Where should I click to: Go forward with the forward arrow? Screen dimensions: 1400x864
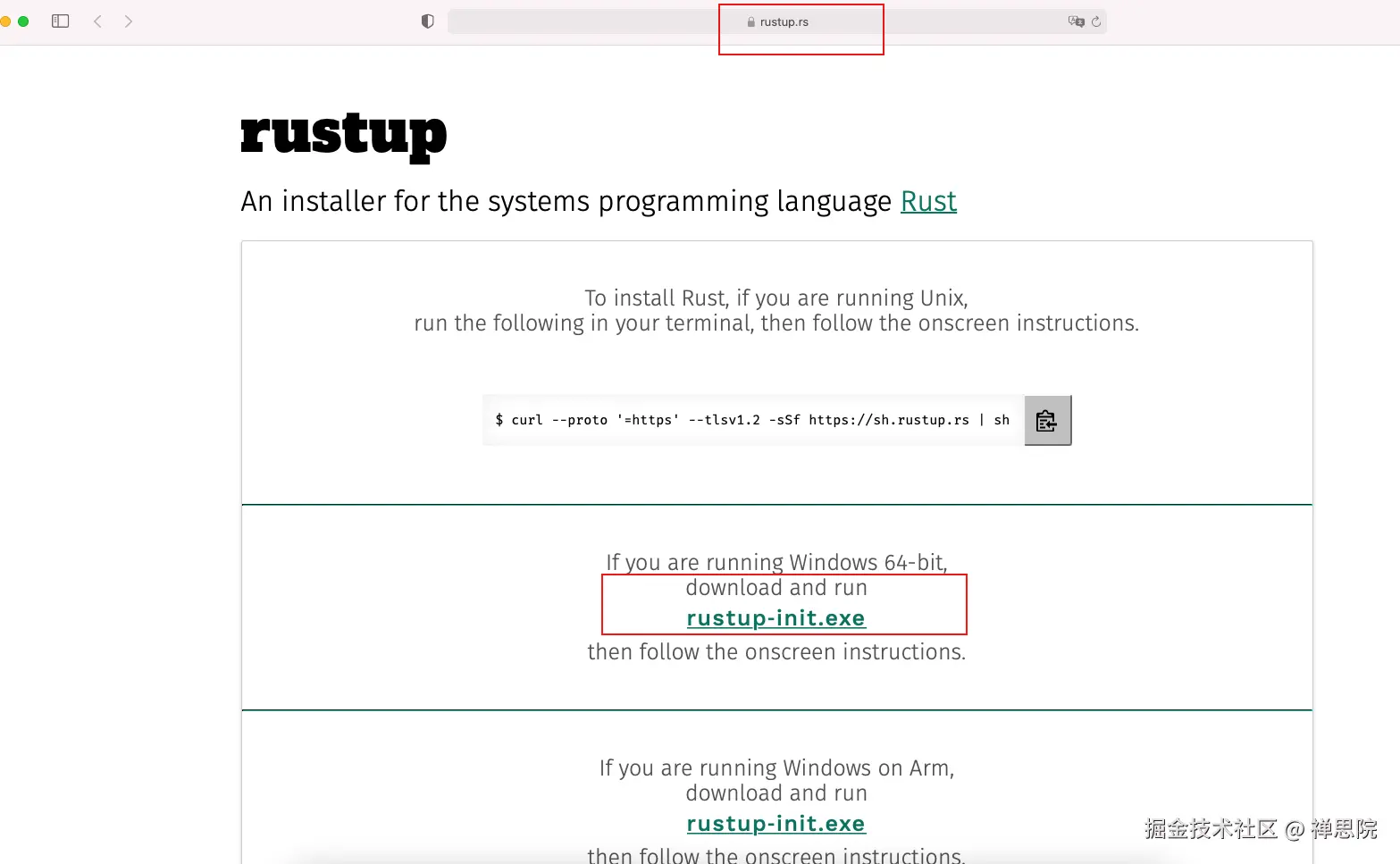pyautogui.click(x=129, y=21)
